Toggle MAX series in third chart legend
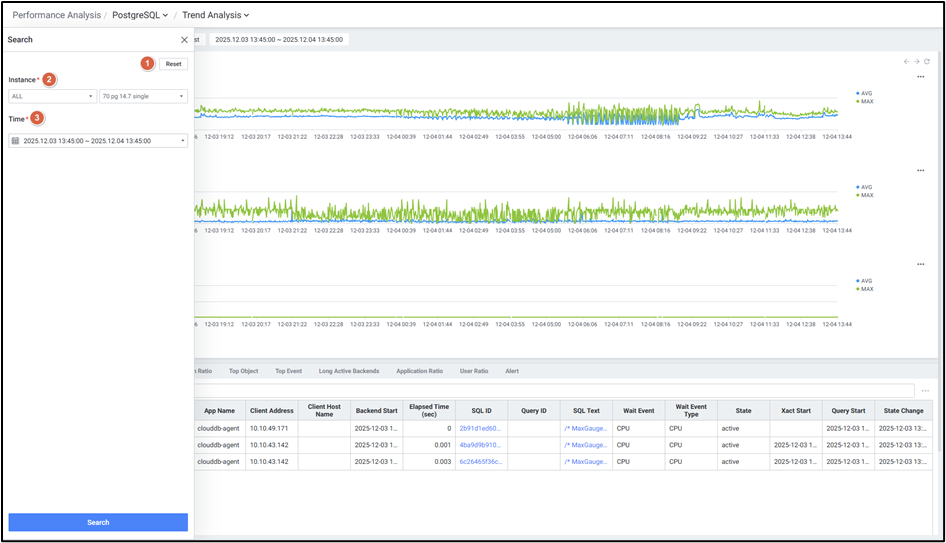This screenshot has width=946, height=543. (865, 289)
